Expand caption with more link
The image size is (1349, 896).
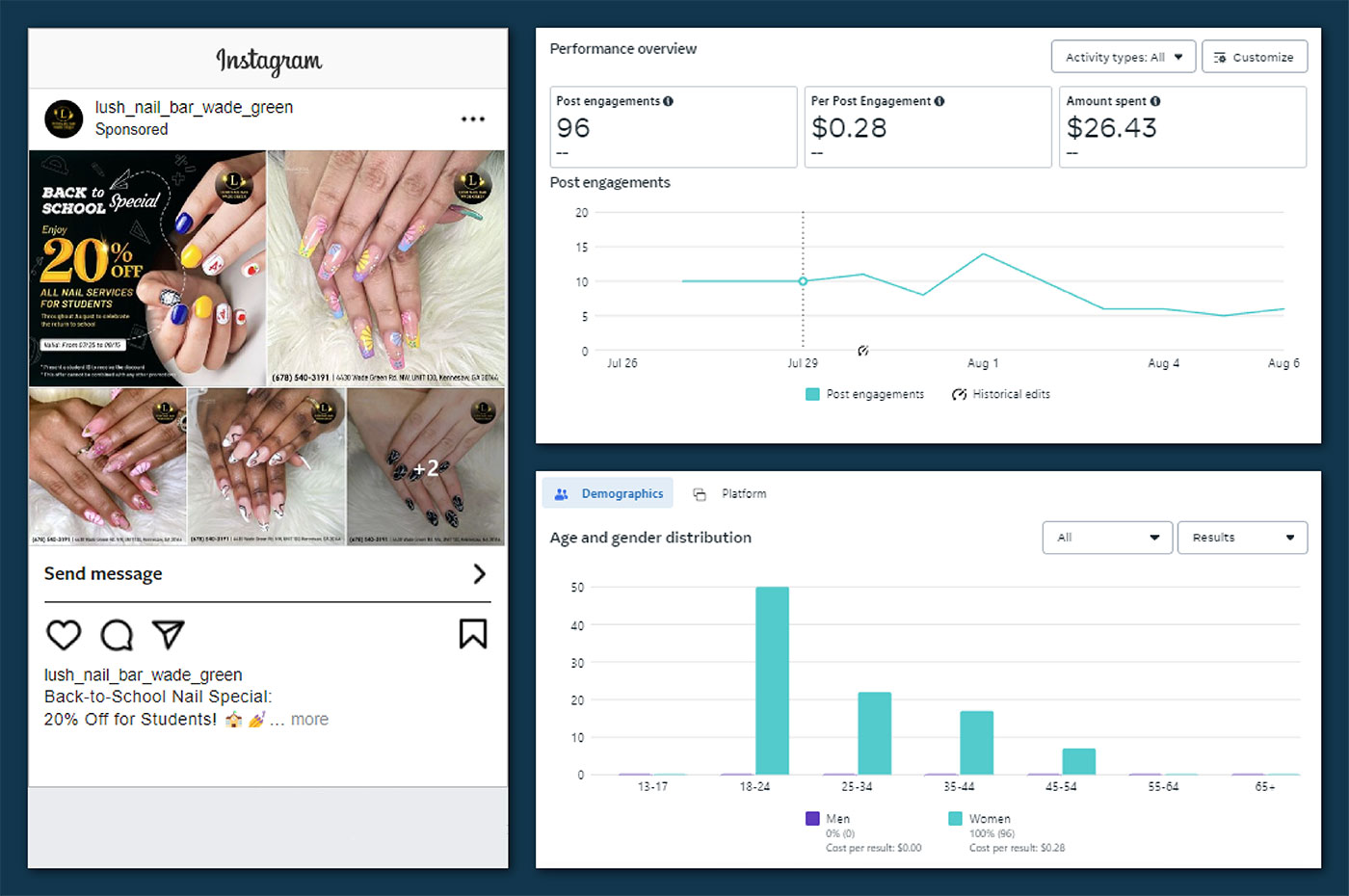(x=309, y=720)
